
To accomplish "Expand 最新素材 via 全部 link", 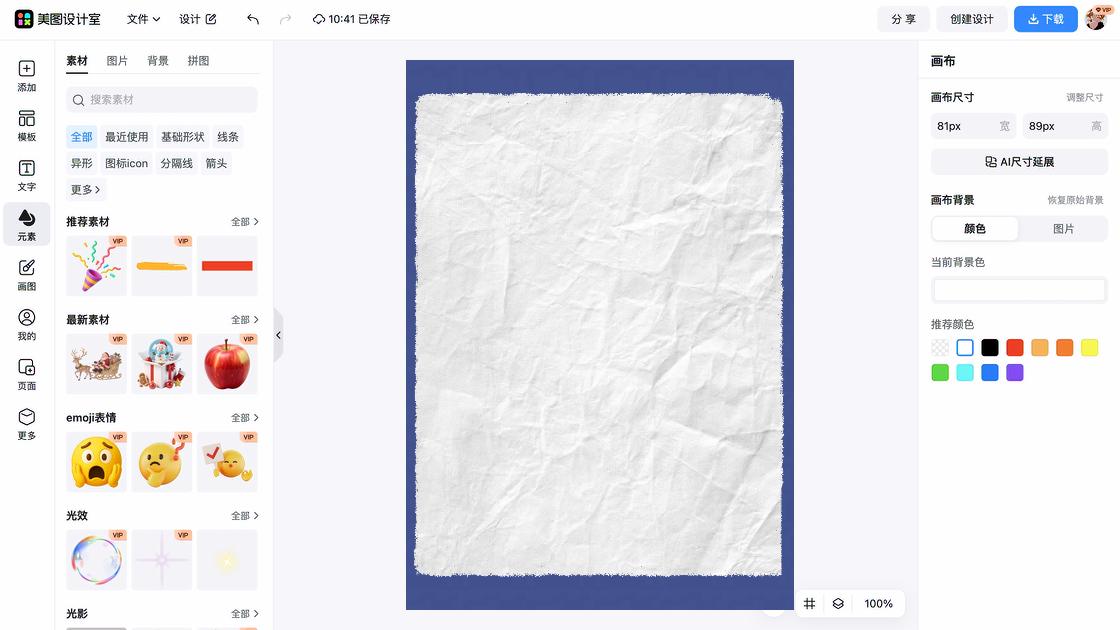I will pos(244,320).
